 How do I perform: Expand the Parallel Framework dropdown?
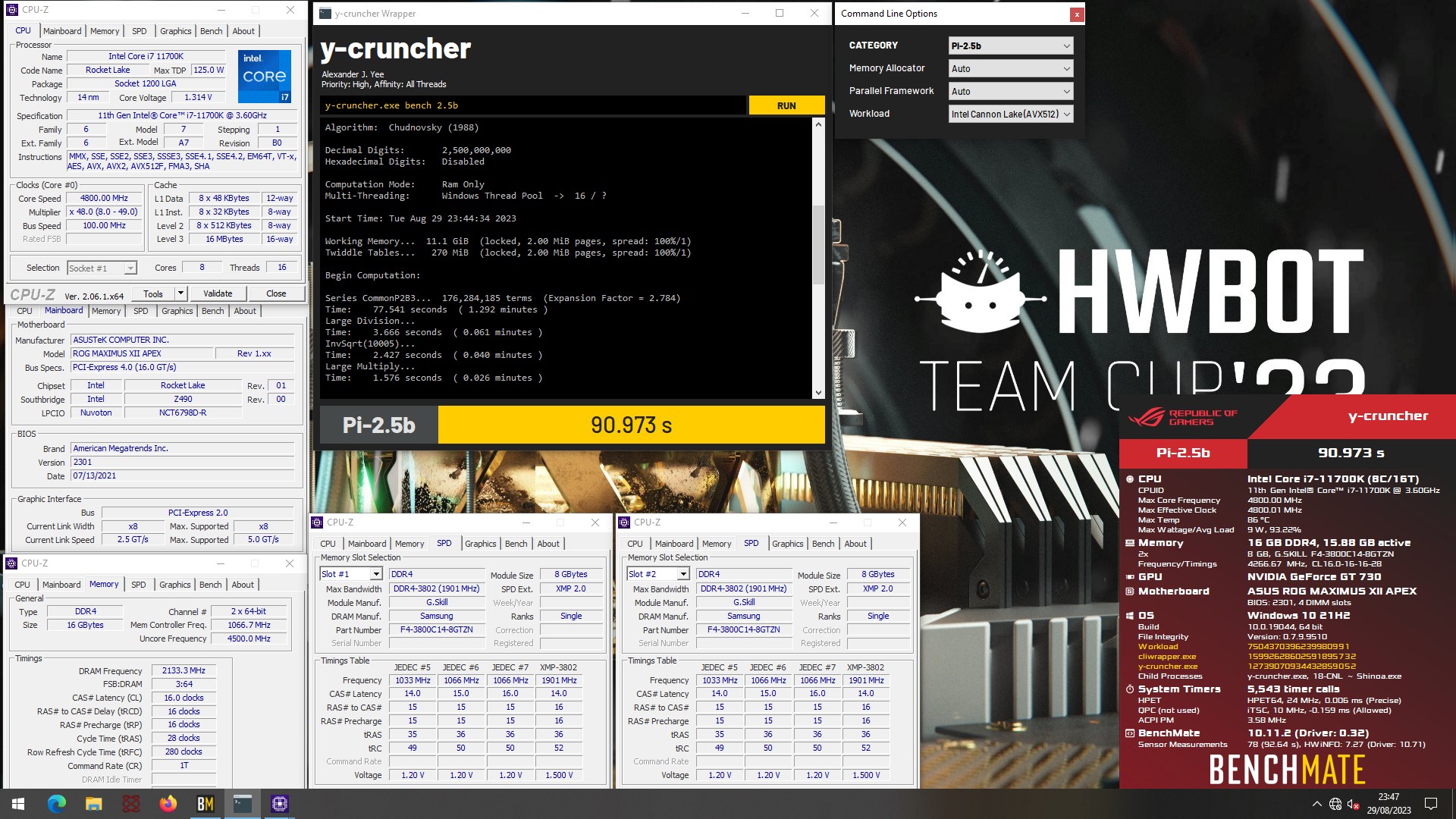pos(1011,92)
